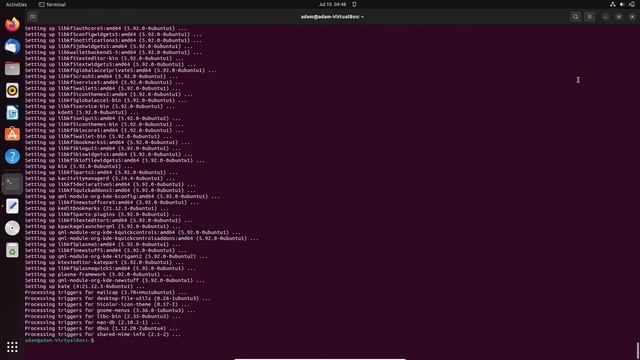
Task: Open the clock calendar Jul 10 06:48
Action: [x=333, y=4]
